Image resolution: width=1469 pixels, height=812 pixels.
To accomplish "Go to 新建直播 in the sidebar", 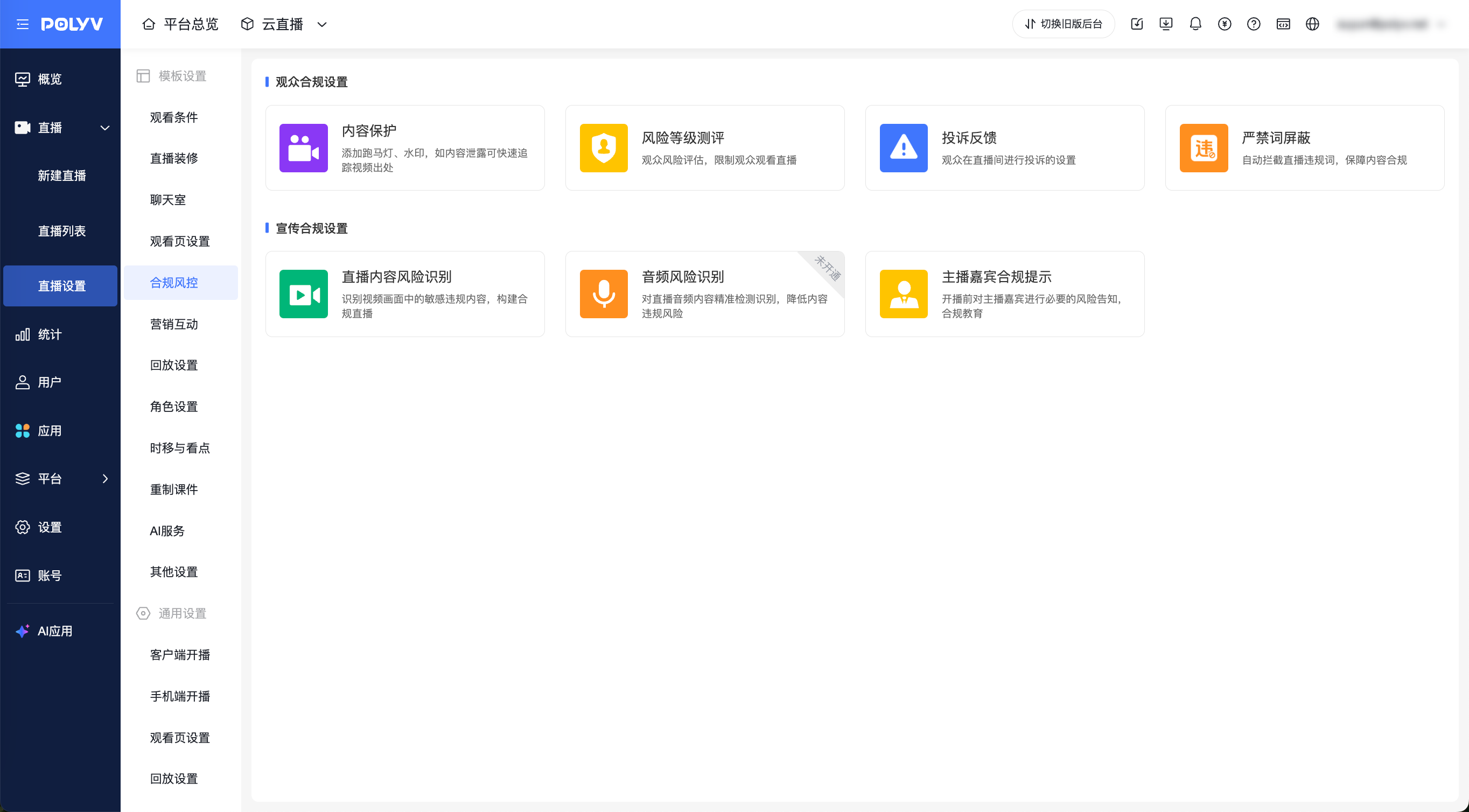I will click(61, 176).
